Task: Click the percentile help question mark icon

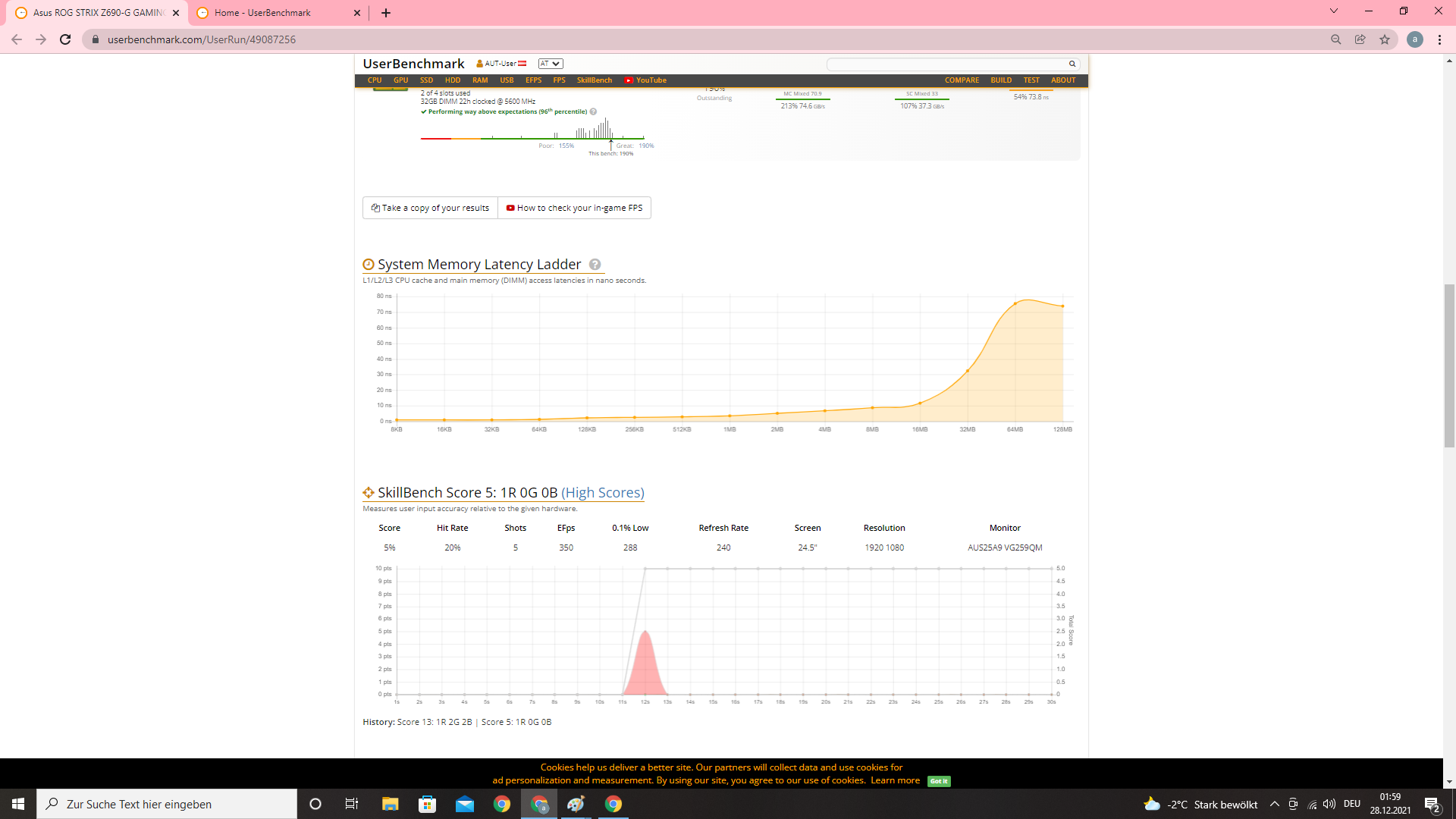Action: click(593, 111)
